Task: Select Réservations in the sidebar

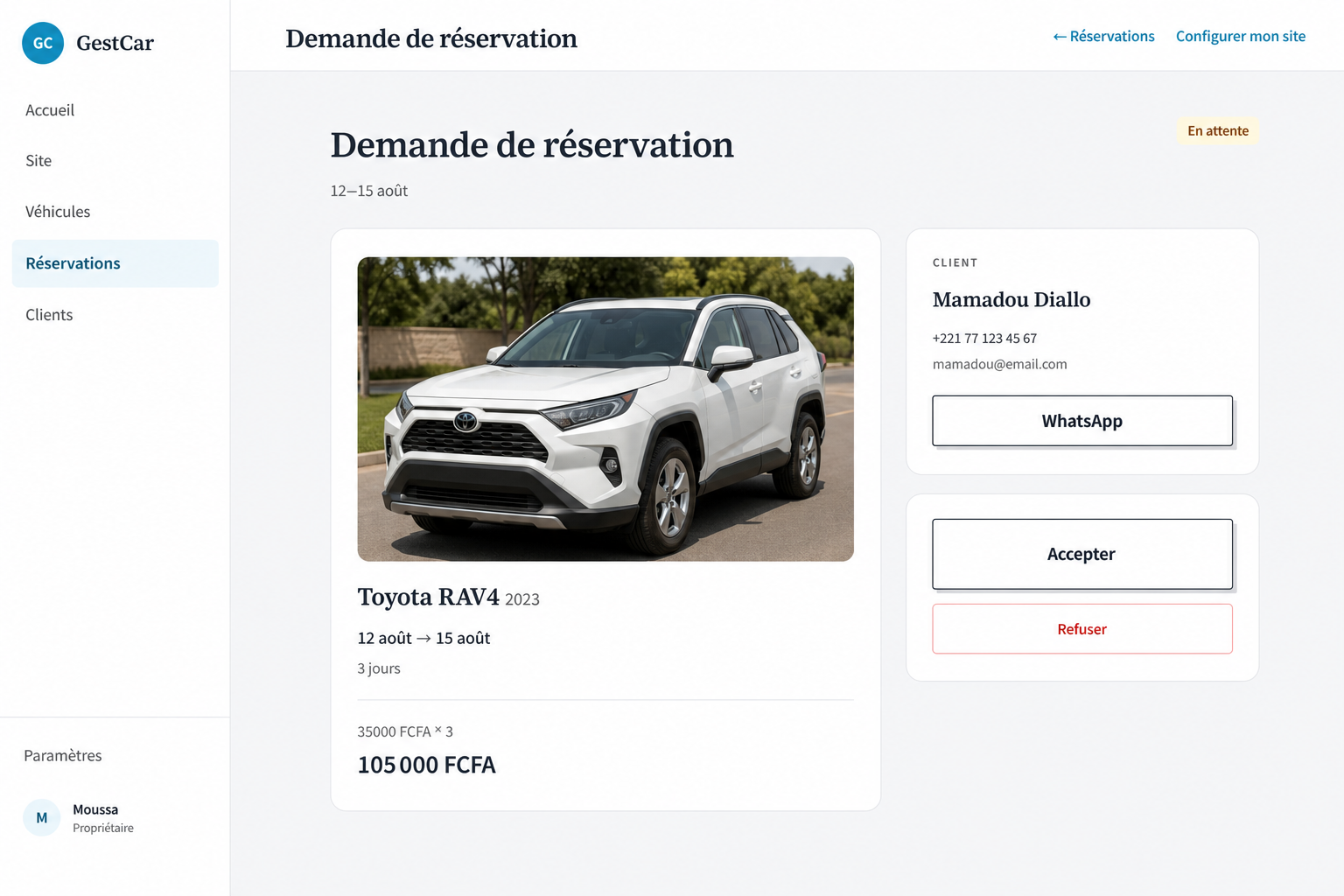Action: (115, 263)
